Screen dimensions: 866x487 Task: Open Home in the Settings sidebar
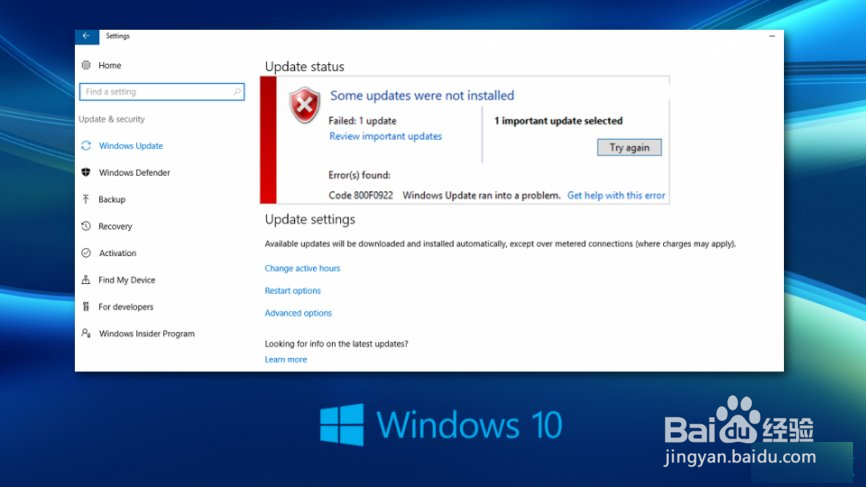coord(110,65)
